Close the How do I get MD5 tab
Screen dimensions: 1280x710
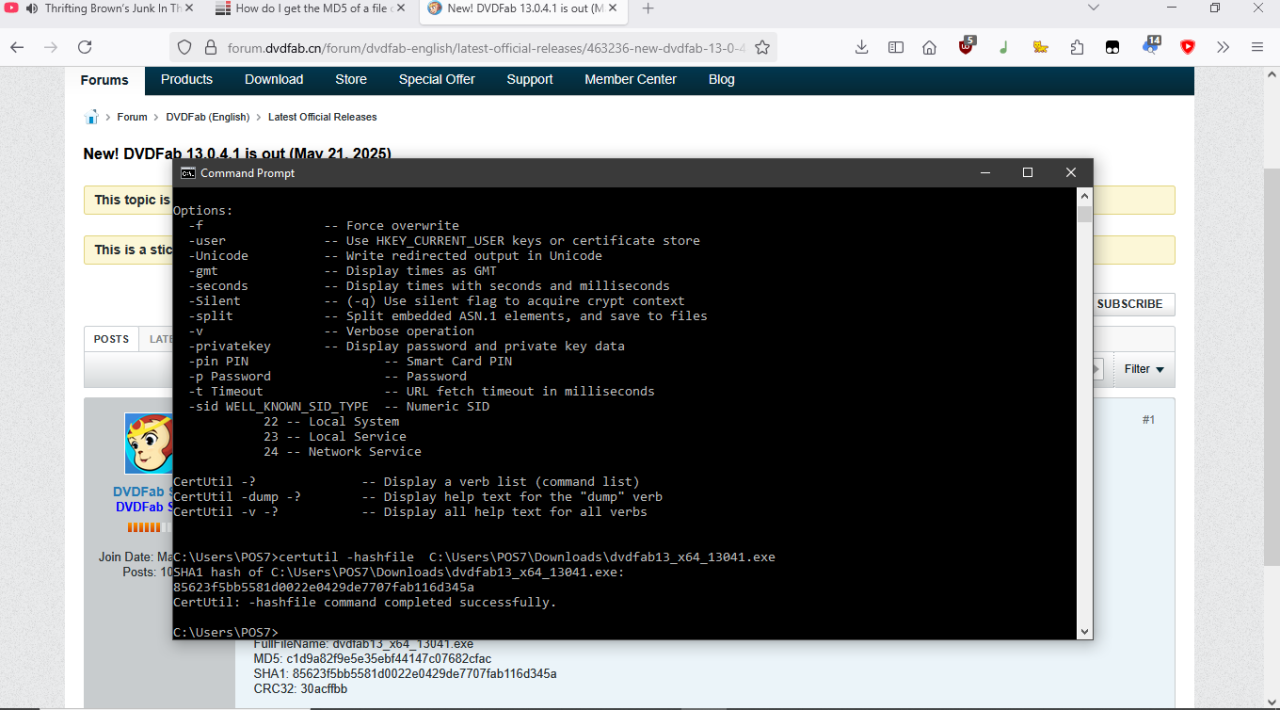coord(399,8)
